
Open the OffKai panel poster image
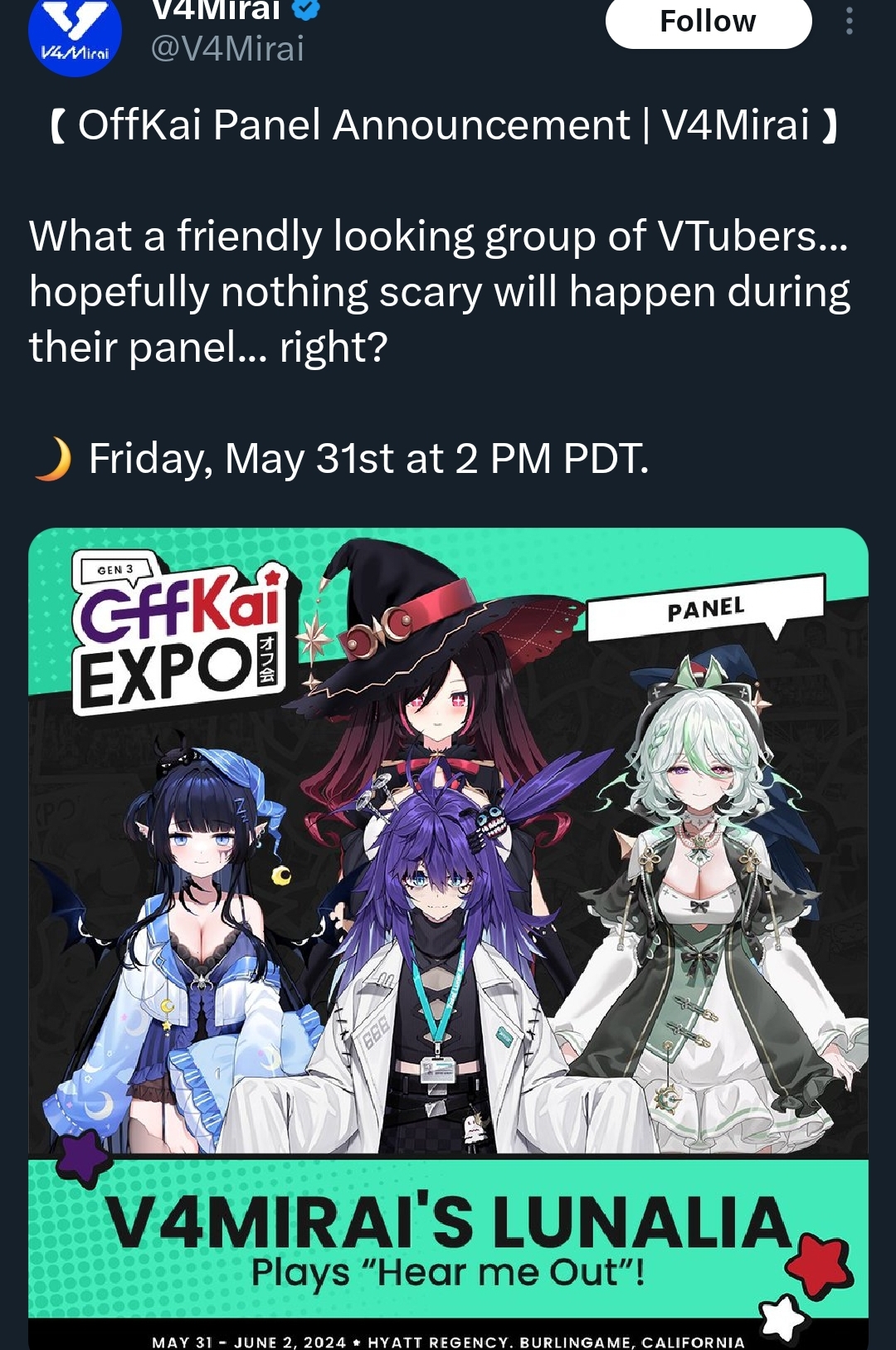point(448,938)
